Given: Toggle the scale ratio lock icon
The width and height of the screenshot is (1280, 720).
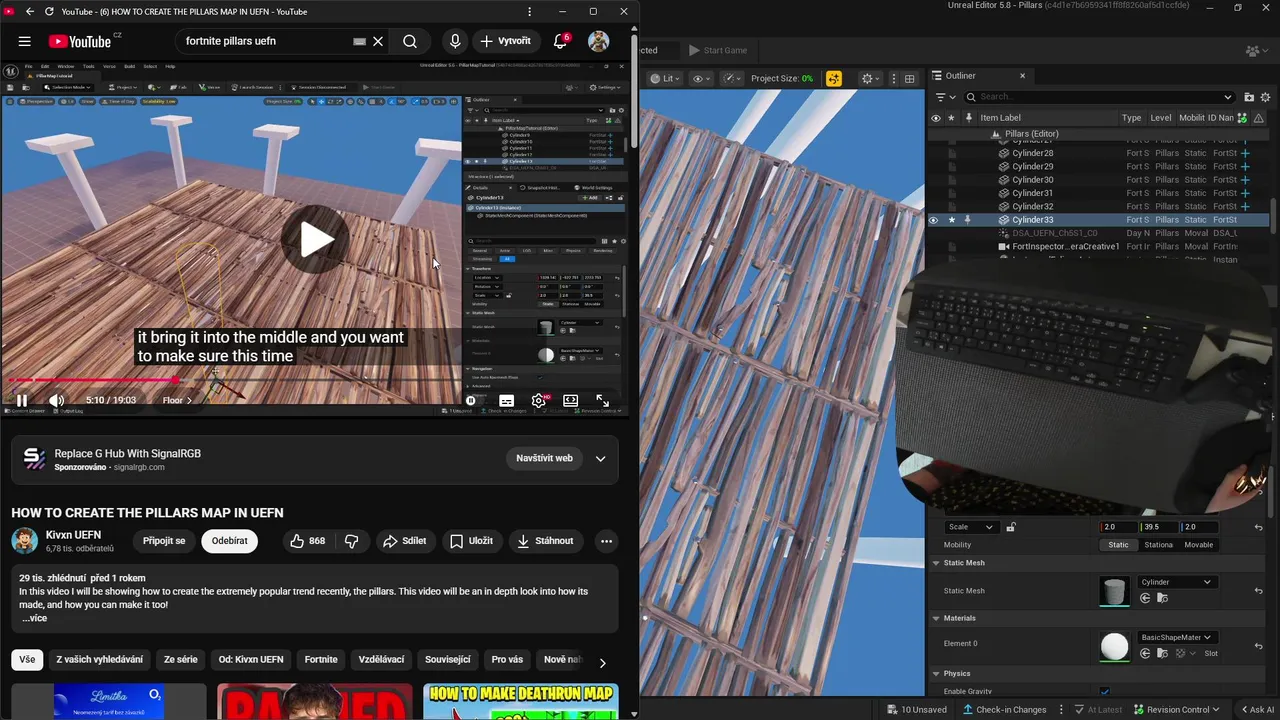Looking at the screenshot, I should (x=1011, y=527).
